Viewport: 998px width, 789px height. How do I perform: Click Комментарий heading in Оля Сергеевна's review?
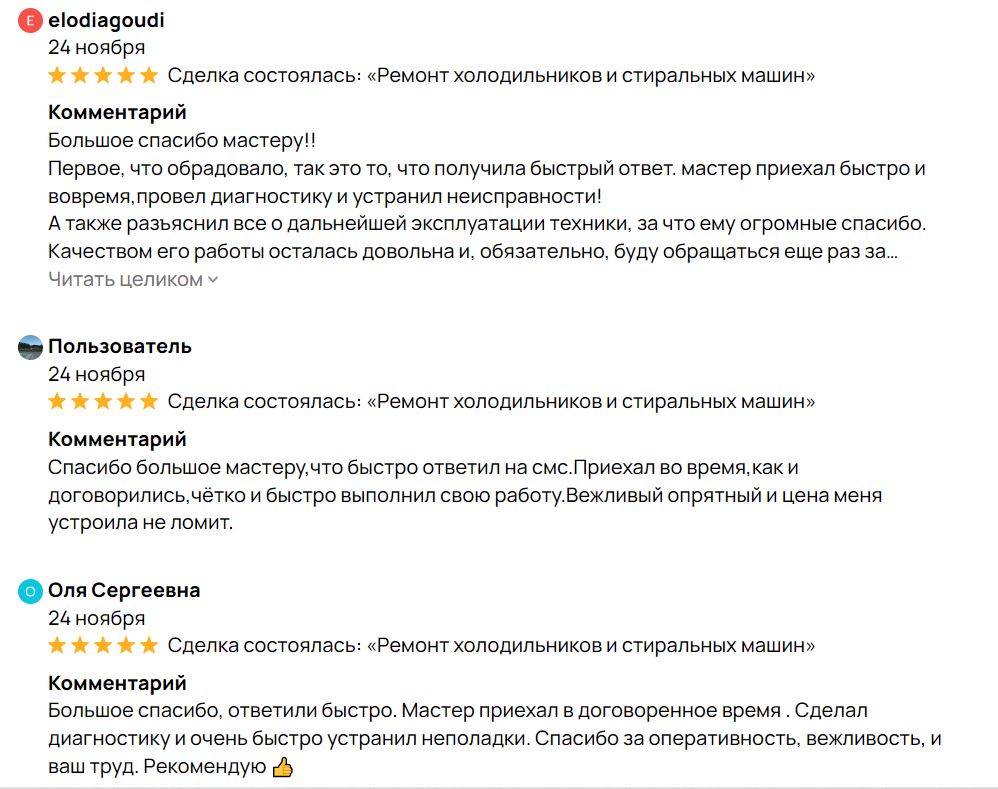coord(117,683)
